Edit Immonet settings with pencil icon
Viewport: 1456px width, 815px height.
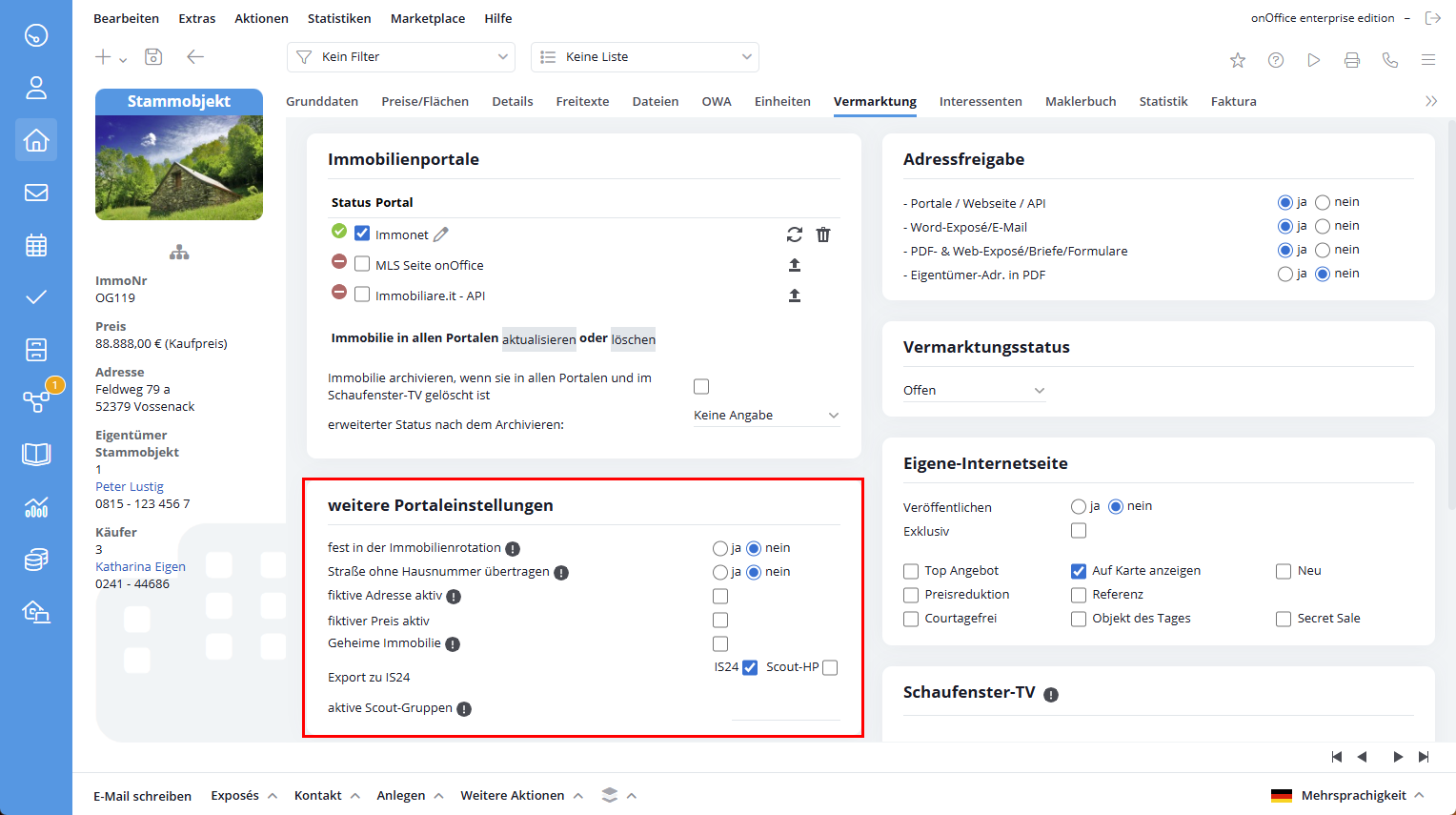click(x=440, y=234)
